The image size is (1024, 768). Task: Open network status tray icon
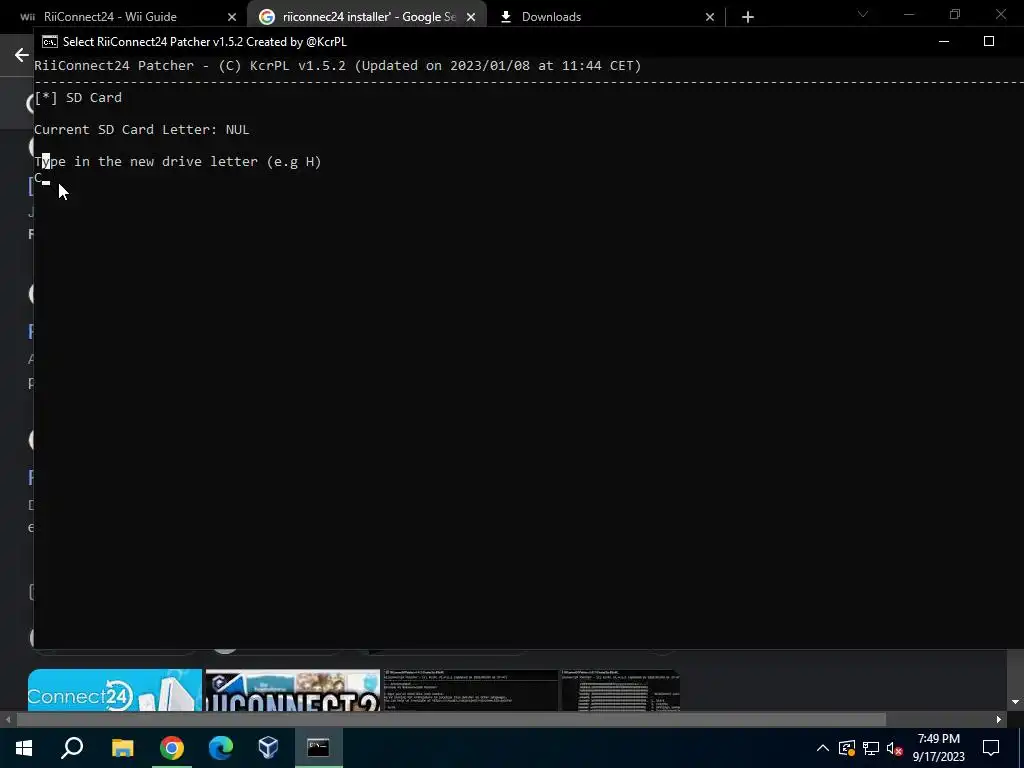point(871,748)
